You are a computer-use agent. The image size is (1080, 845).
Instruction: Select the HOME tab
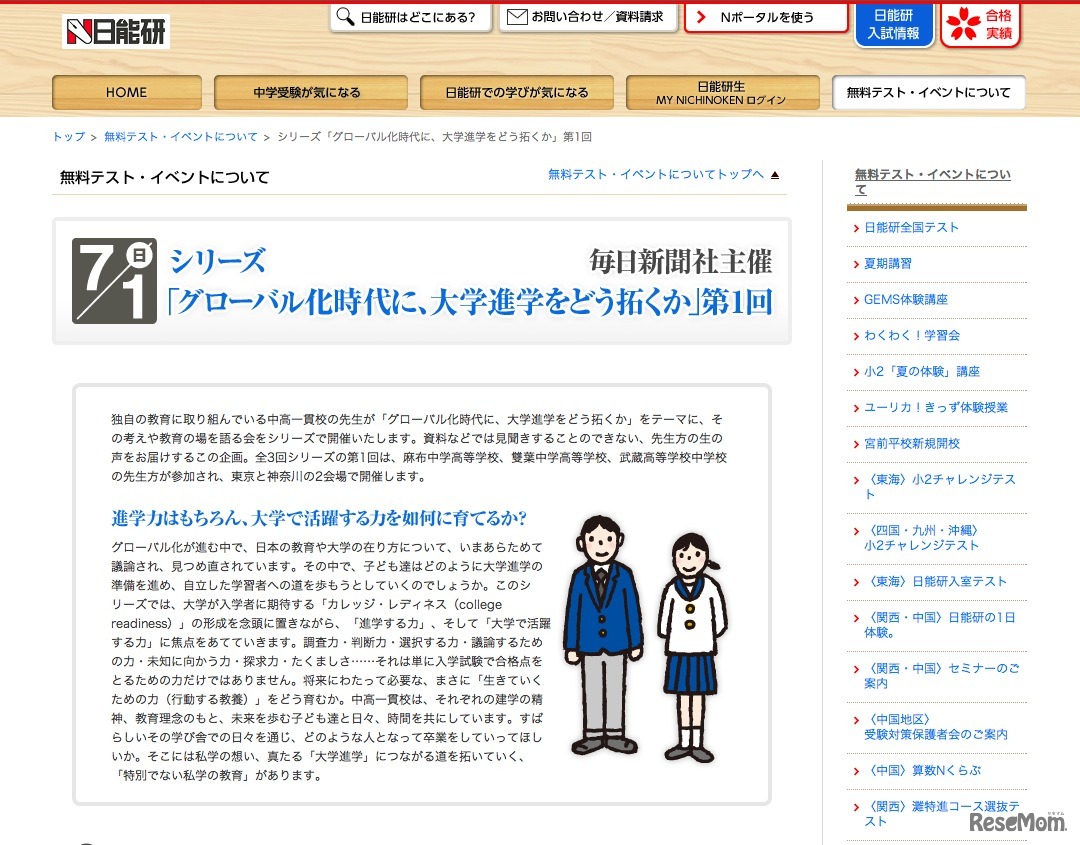(126, 92)
